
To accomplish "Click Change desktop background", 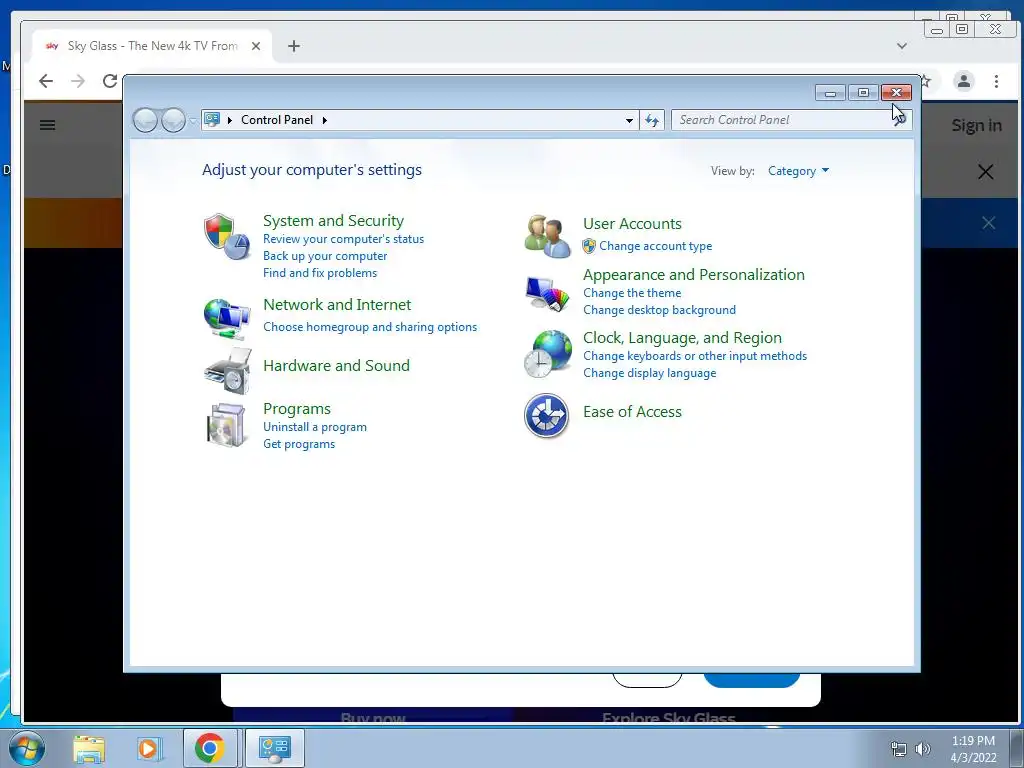I will 659,310.
